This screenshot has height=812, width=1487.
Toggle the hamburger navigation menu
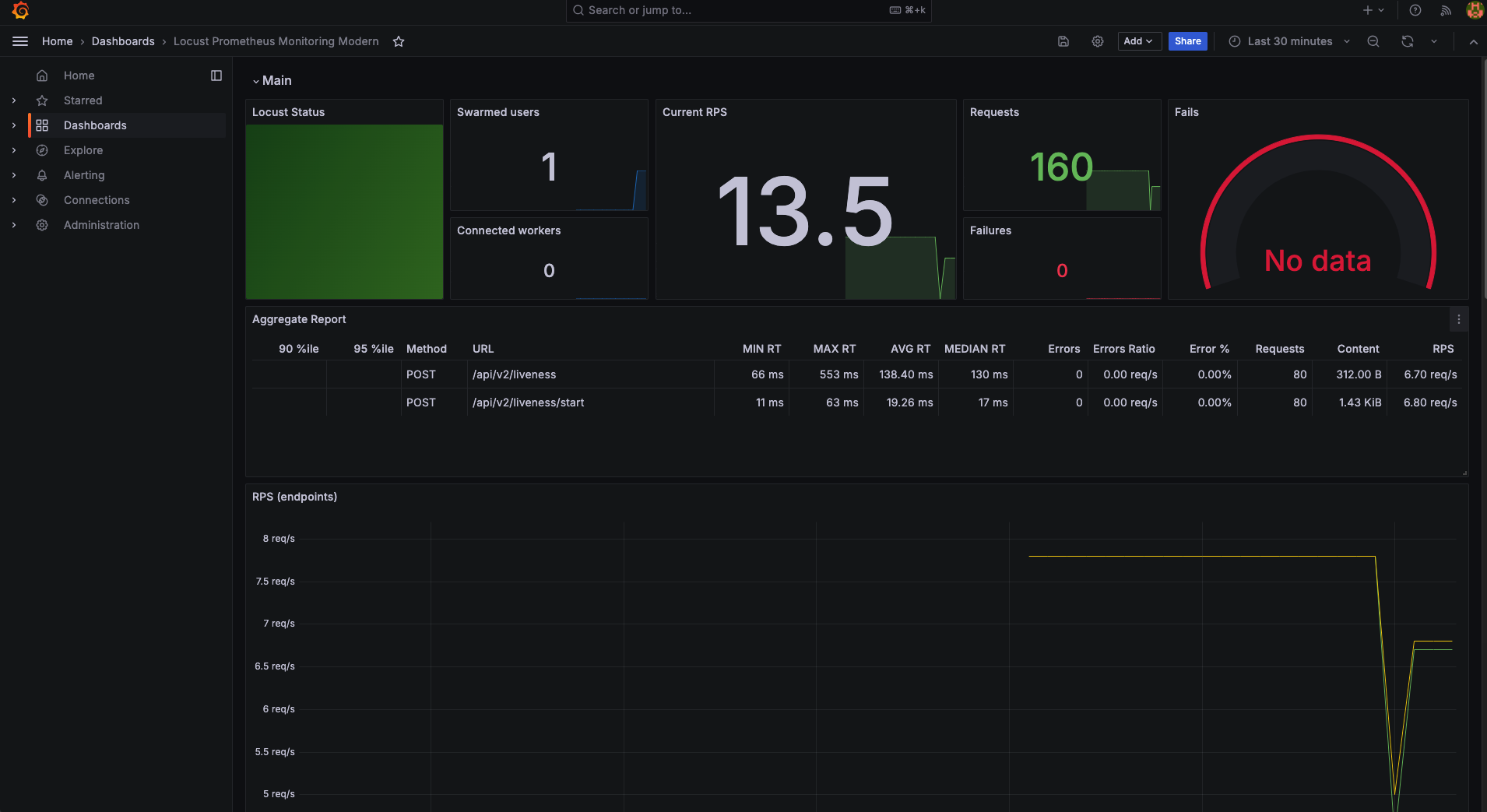click(20, 41)
